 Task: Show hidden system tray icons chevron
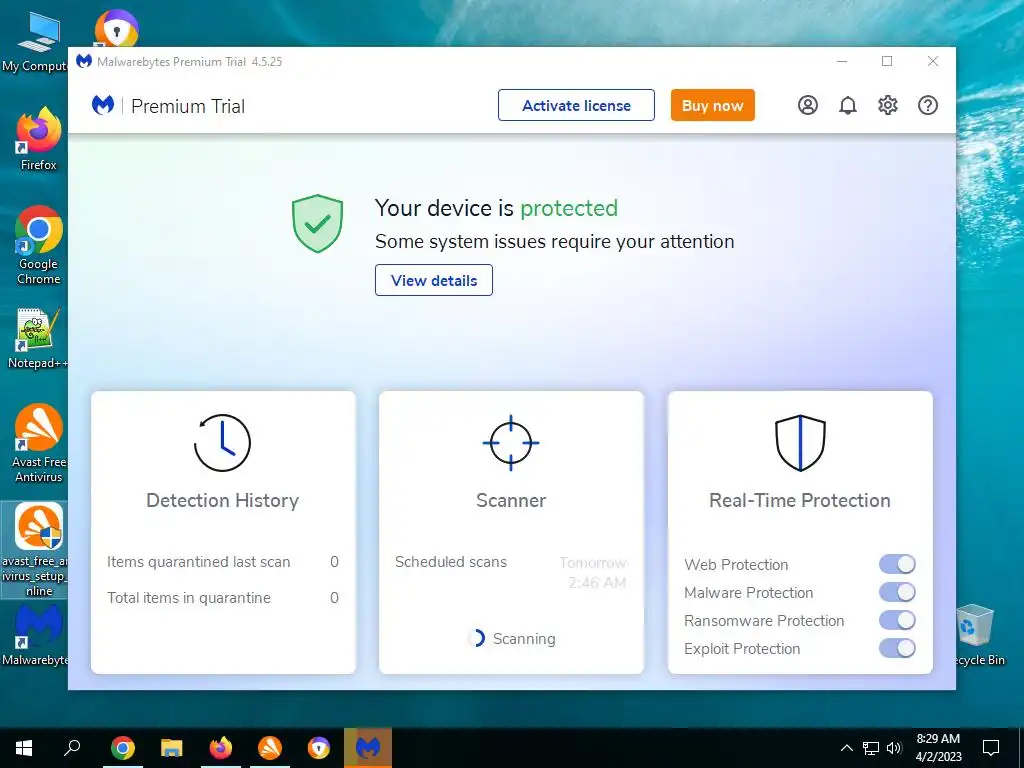click(x=846, y=748)
